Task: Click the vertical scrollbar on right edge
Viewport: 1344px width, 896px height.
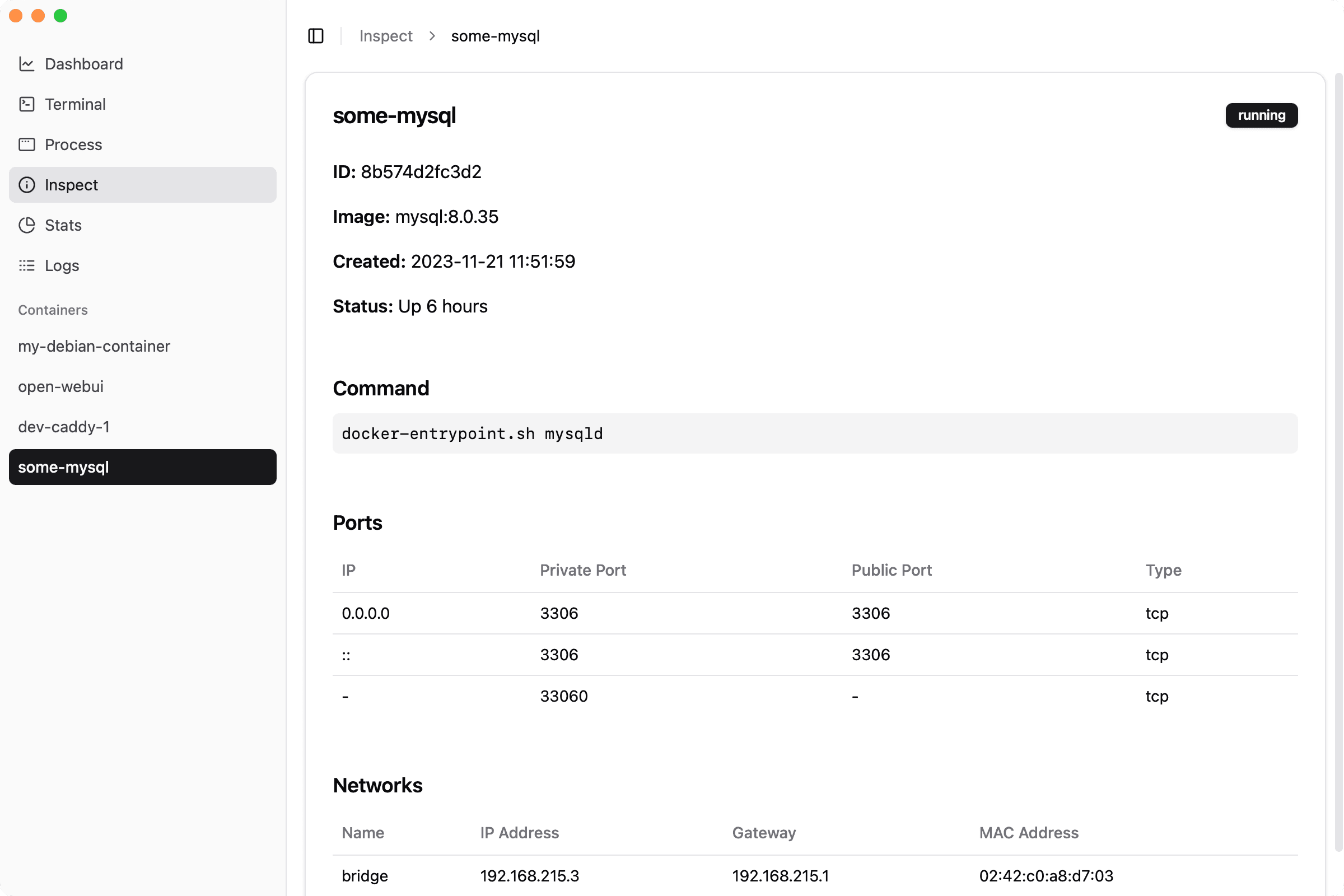Action: 1338,463
